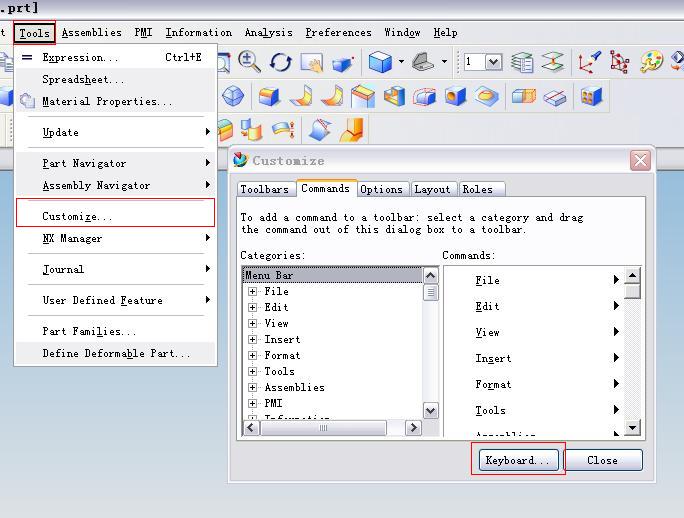Click the red-outlined offset block icon
The width and height of the screenshot is (684, 518).
point(424,96)
